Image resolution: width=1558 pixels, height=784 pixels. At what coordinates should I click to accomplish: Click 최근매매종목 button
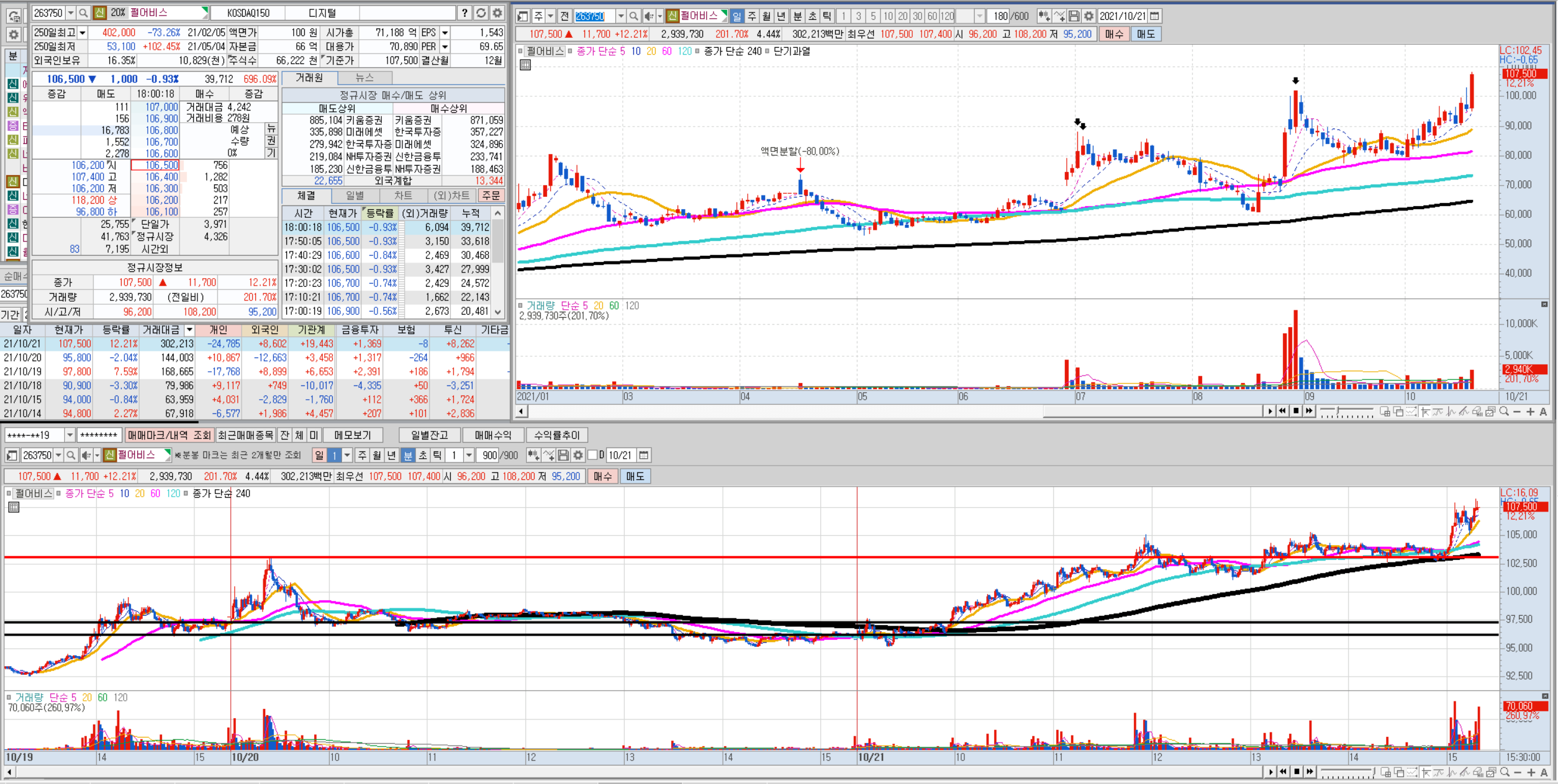pyautogui.click(x=246, y=435)
